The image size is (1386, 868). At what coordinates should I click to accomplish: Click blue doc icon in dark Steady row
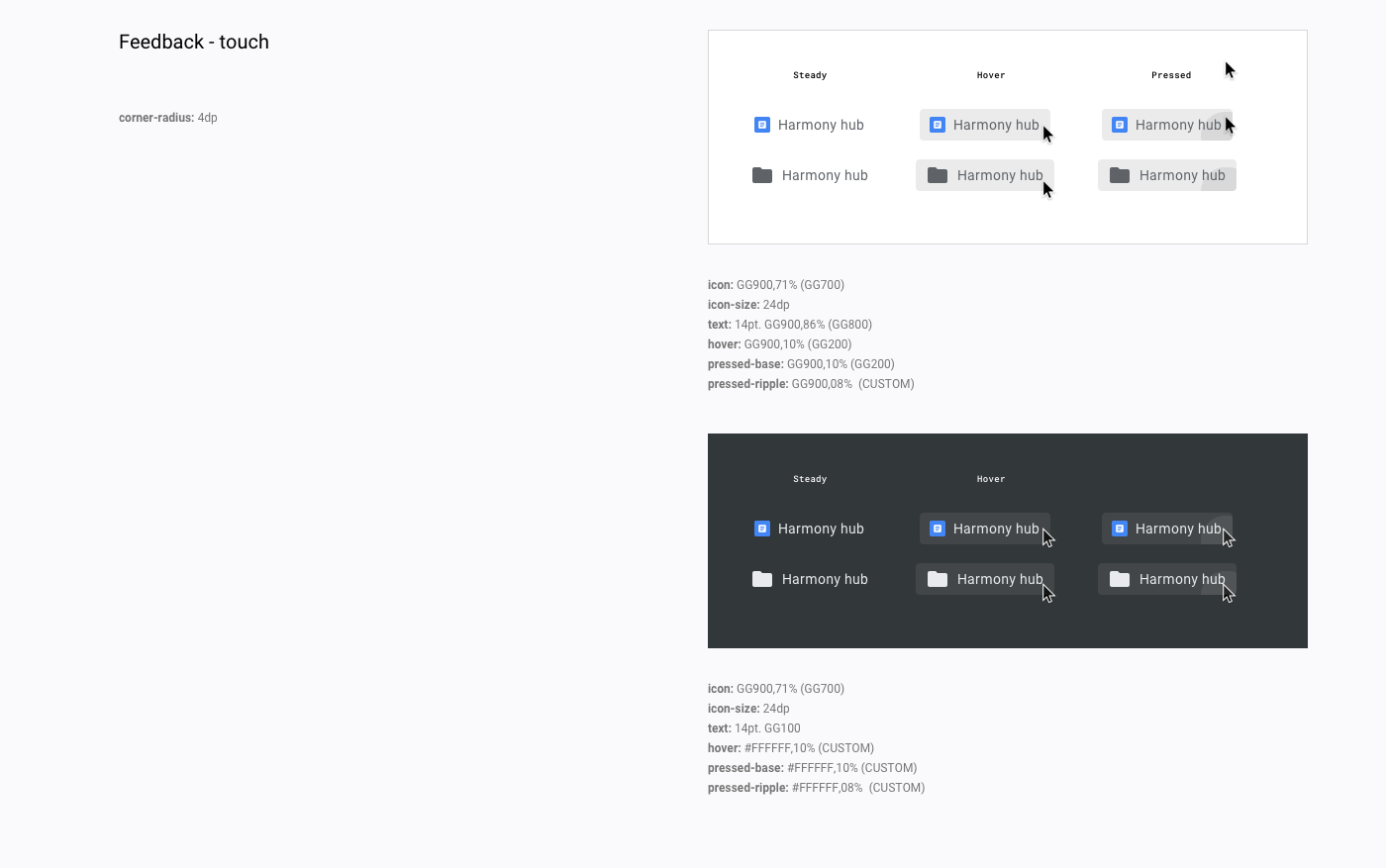tap(762, 529)
